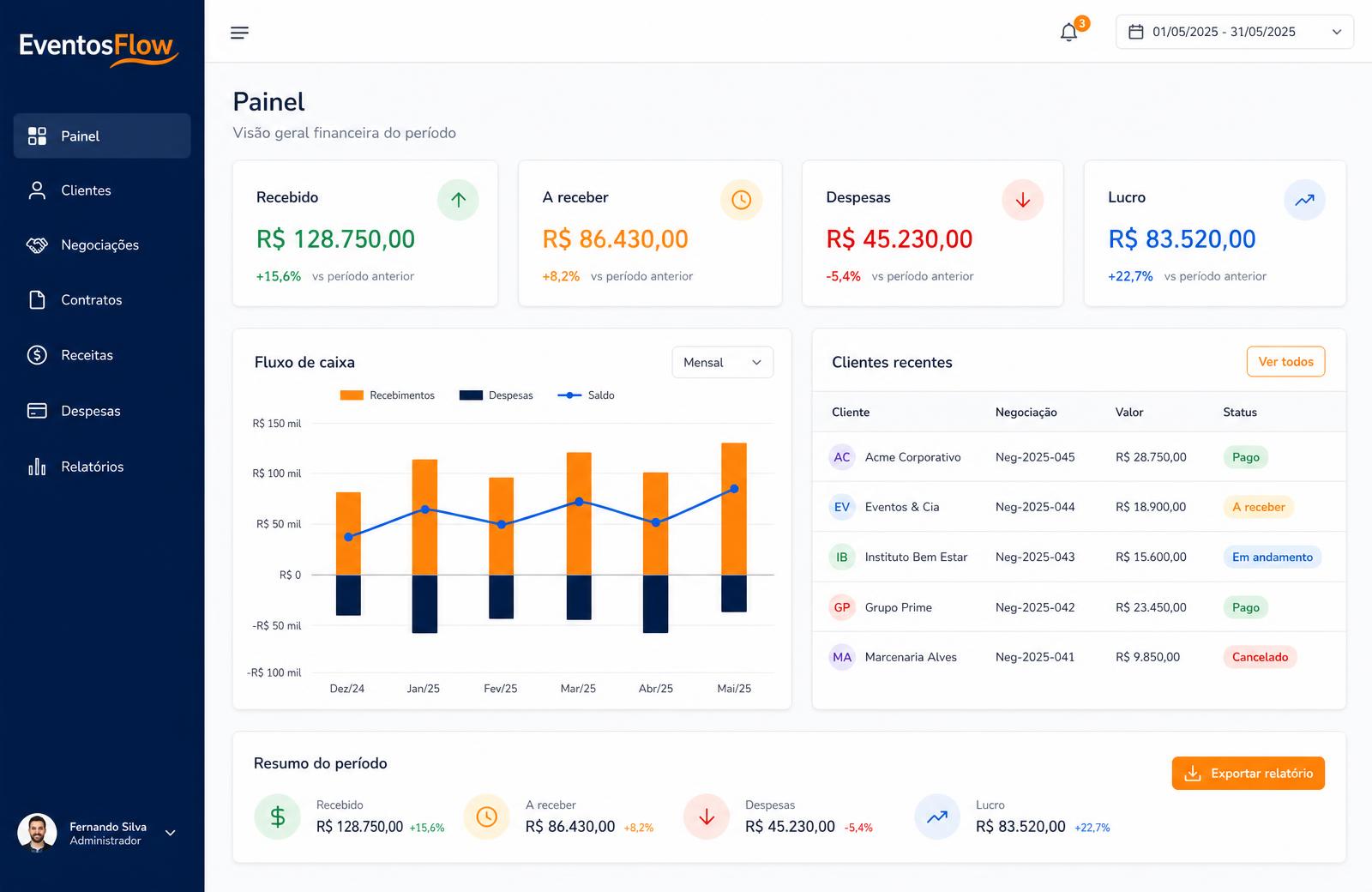
Task: Click the calendar icon in date picker
Action: click(1136, 32)
